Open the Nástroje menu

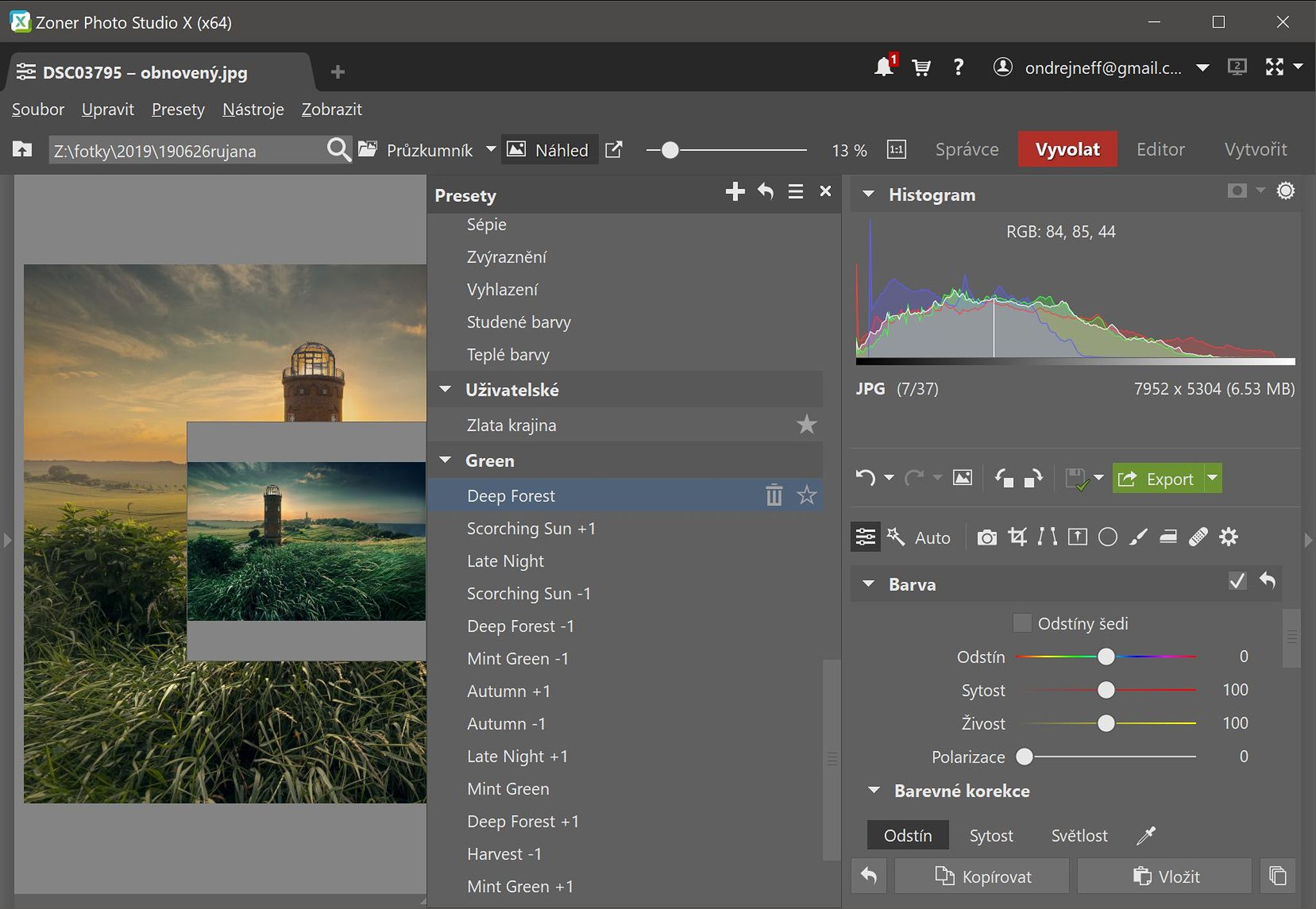(253, 110)
